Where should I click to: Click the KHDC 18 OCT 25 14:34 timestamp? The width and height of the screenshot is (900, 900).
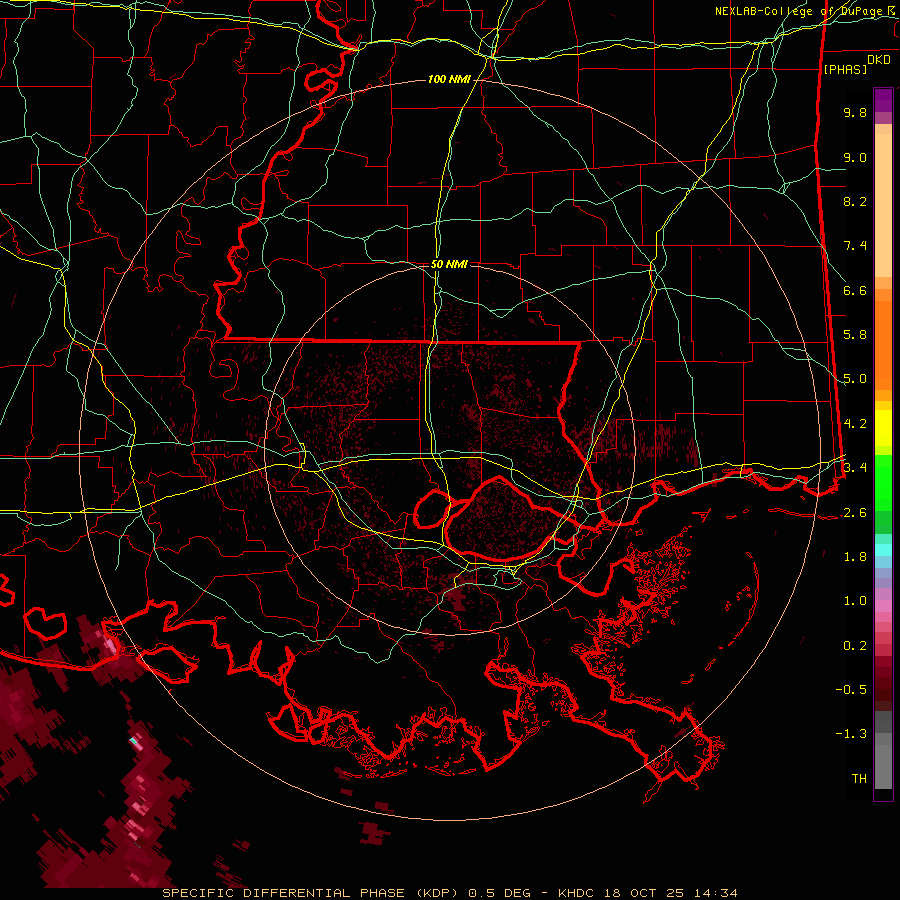[x=647, y=893]
